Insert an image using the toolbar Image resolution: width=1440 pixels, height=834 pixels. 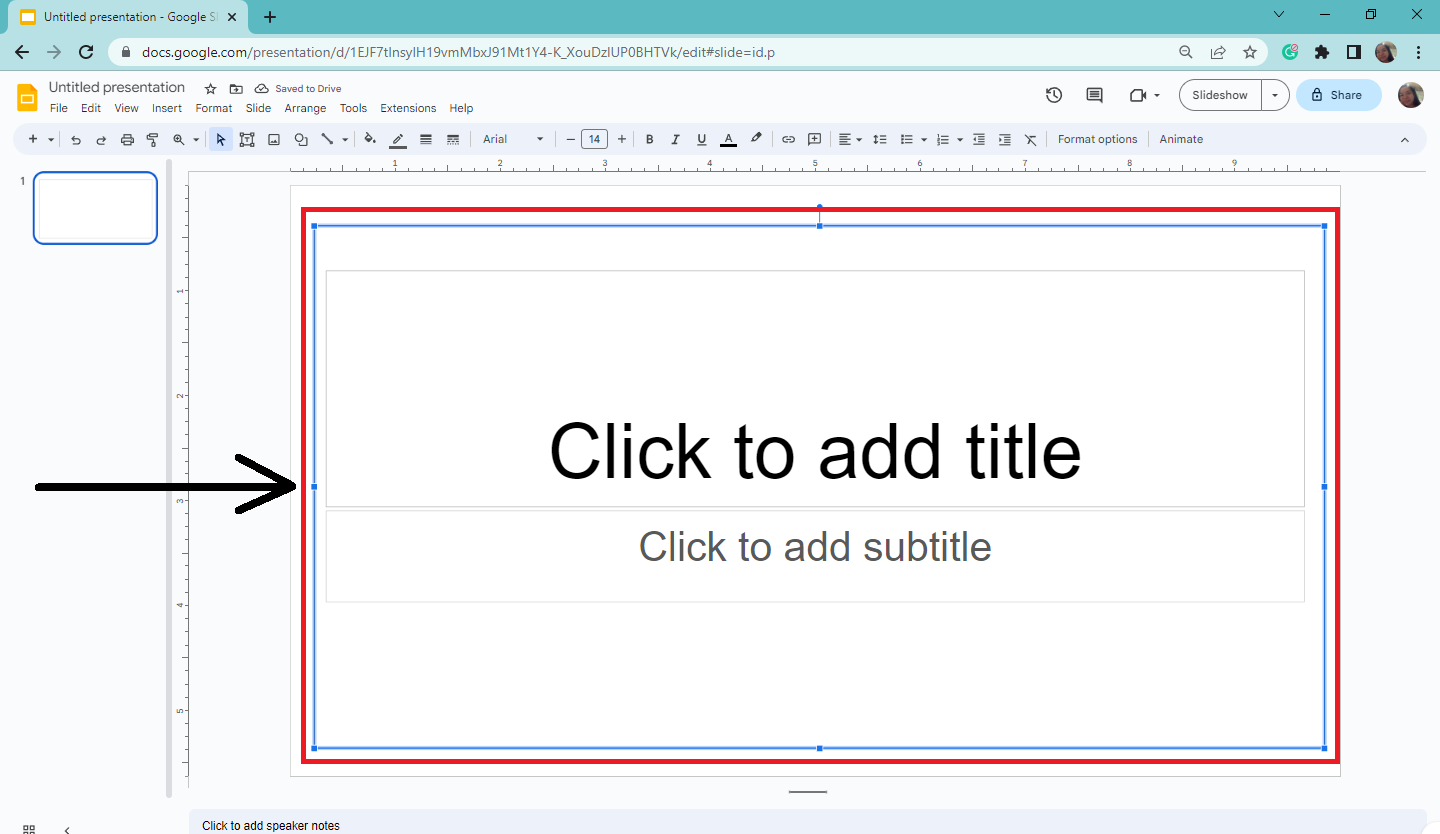tap(274, 139)
